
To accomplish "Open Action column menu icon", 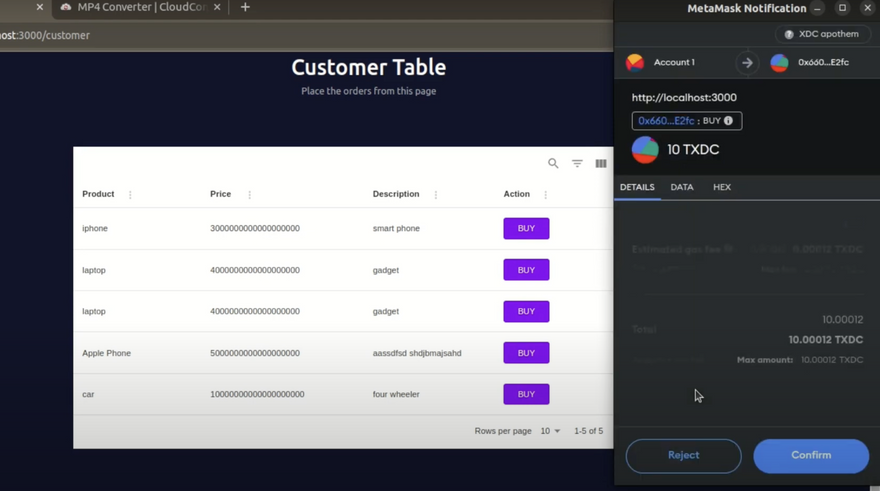I will (x=545, y=195).
